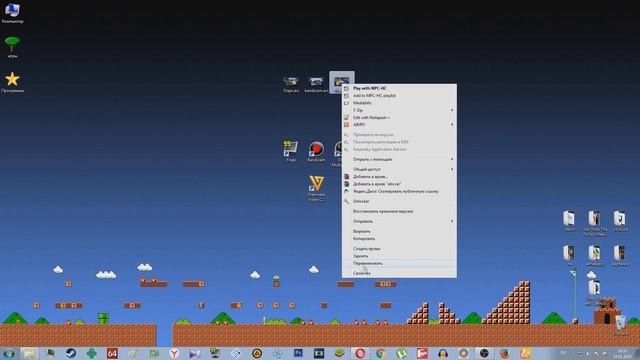Choose Восстановить прежнюю версию
This screenshot has height=360, width=640.
click(399, 211)
